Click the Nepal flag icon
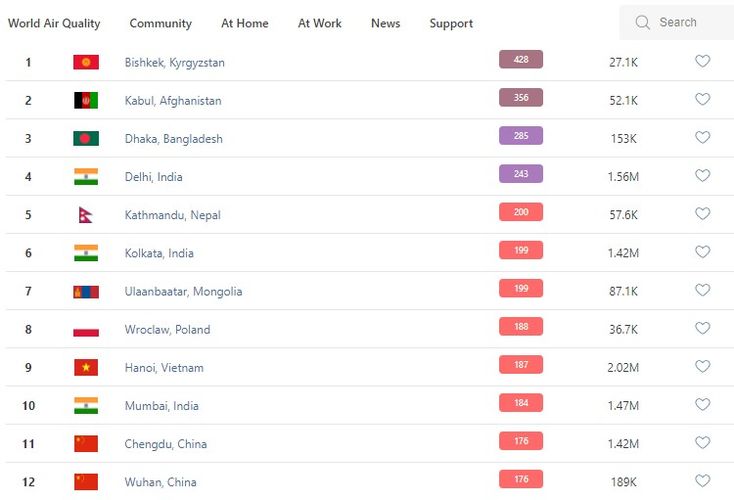Viewport: 734px width, 500px height. click(86, 215)
